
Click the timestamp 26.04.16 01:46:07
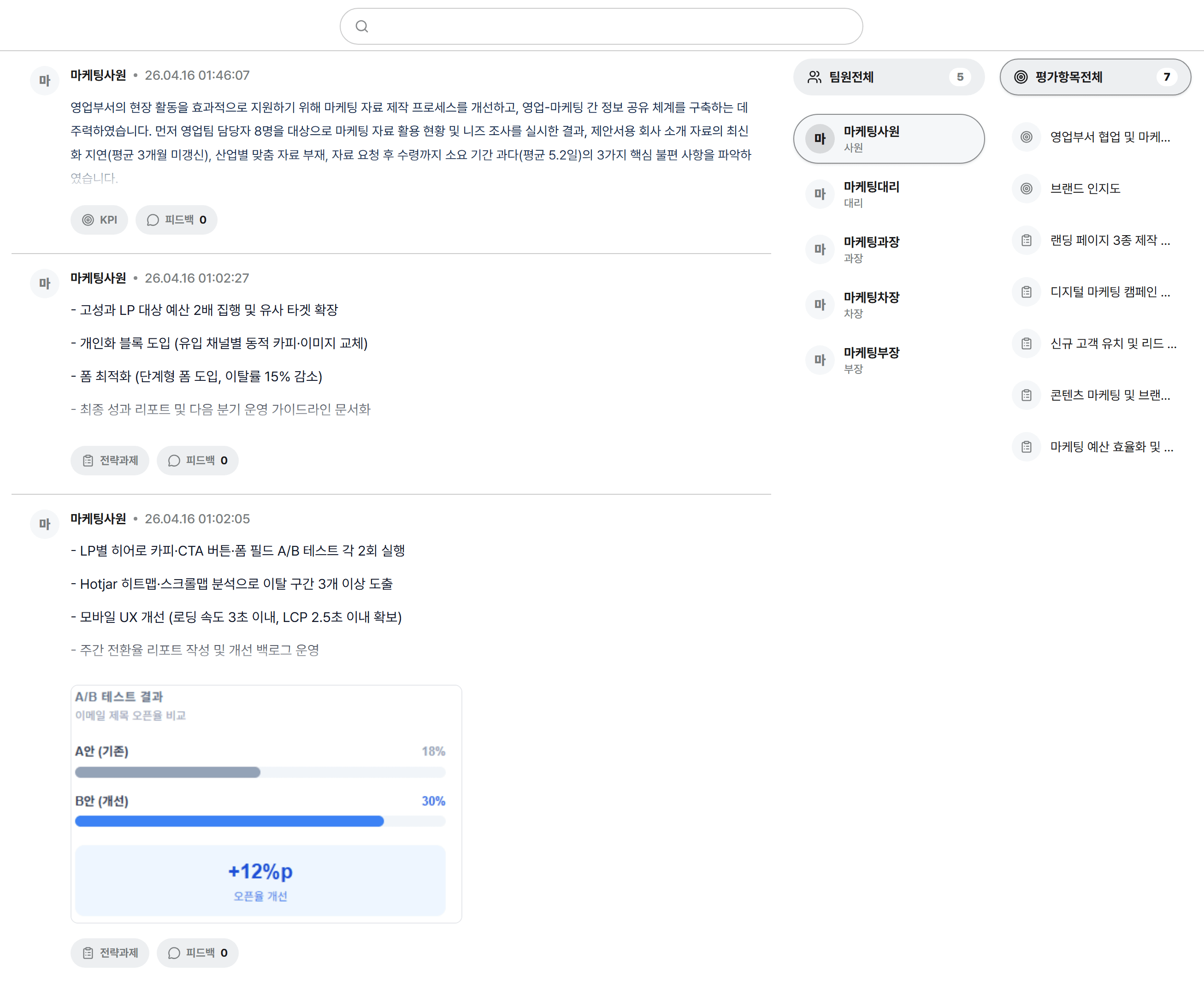[x=197, y=75]
